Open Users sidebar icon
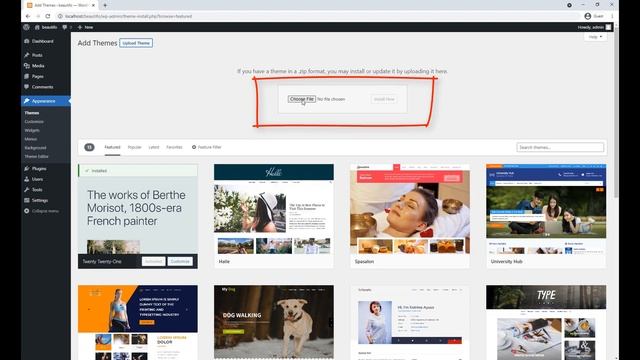This screenshot has width=640, height=360. [27, 179]
